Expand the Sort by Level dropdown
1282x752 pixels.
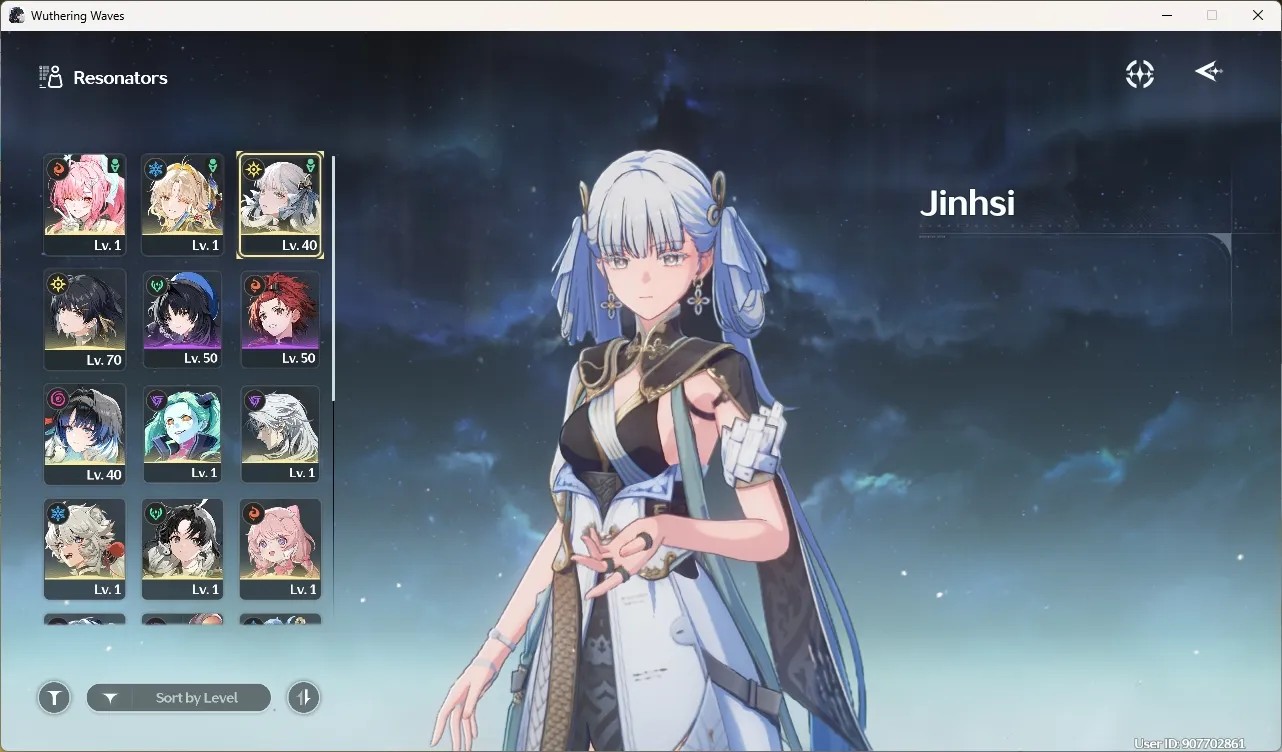[x=179, y=698]
